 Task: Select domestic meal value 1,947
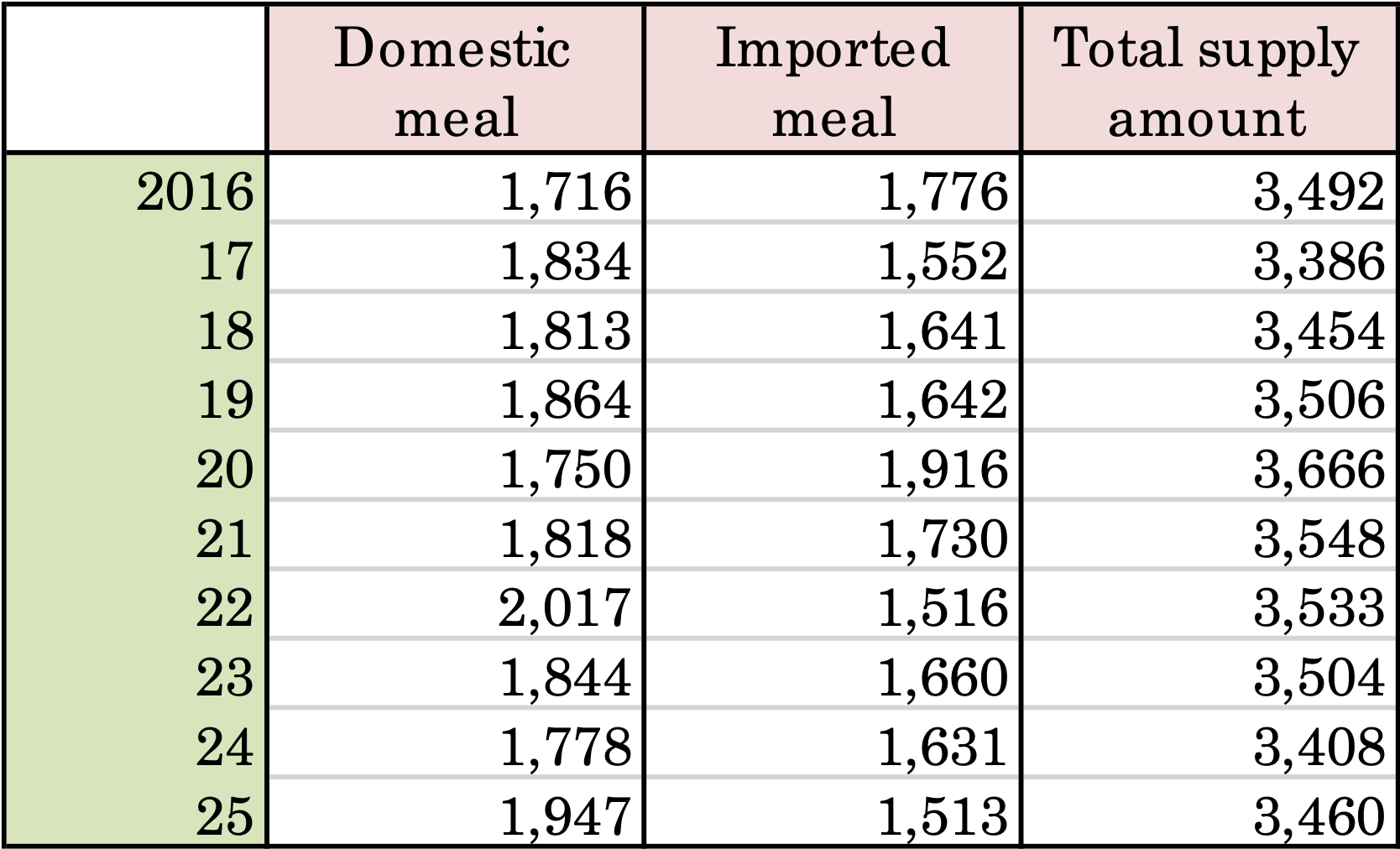(x=564, y=815)
